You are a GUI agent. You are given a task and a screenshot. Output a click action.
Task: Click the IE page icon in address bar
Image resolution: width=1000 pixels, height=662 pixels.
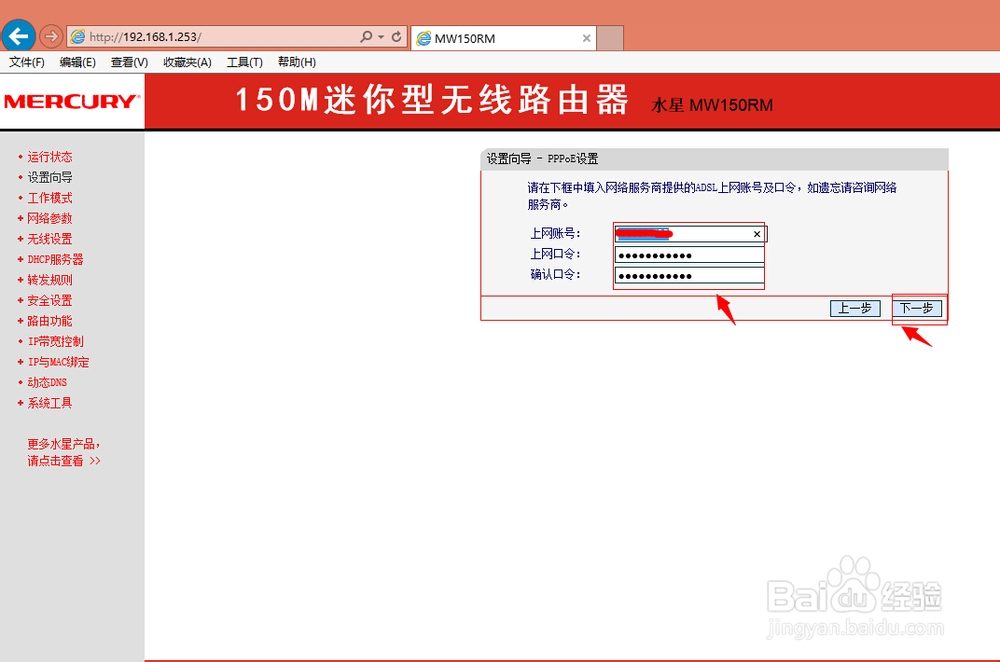tap(78, 37)
